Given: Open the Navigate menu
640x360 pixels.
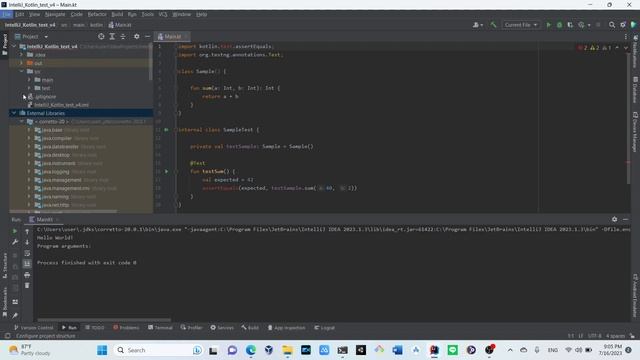Looking at the screenshot, I should click(55, 14).
